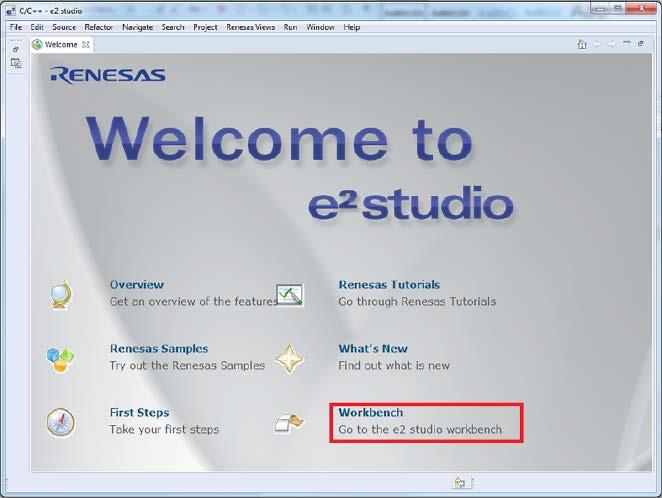This screenshot has height=498, width=662.
Task: Open the Window menu
Action: point(320,27)
